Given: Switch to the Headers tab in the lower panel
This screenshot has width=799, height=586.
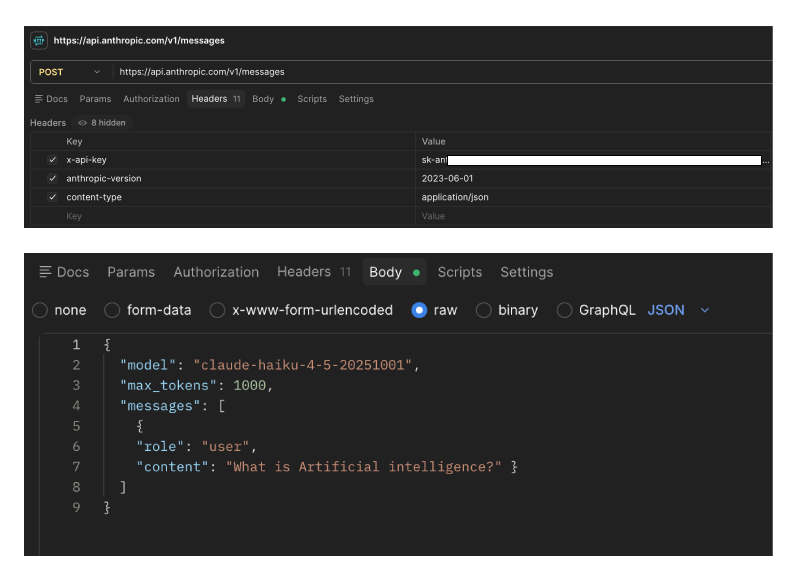Looking at the screenshot, I should tap(314, 272).
